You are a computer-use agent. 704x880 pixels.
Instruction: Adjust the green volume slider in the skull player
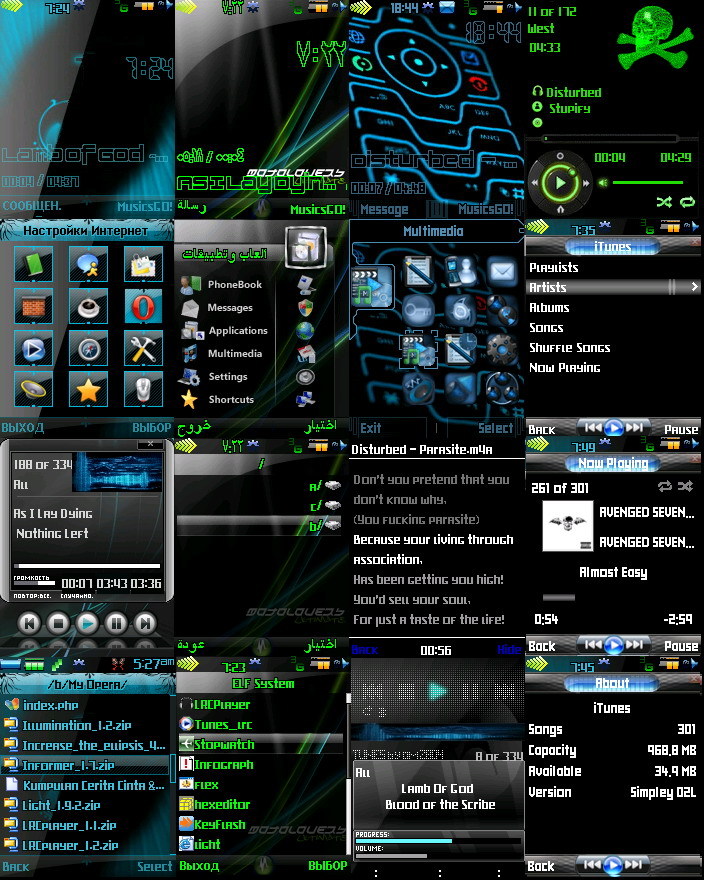647,182
